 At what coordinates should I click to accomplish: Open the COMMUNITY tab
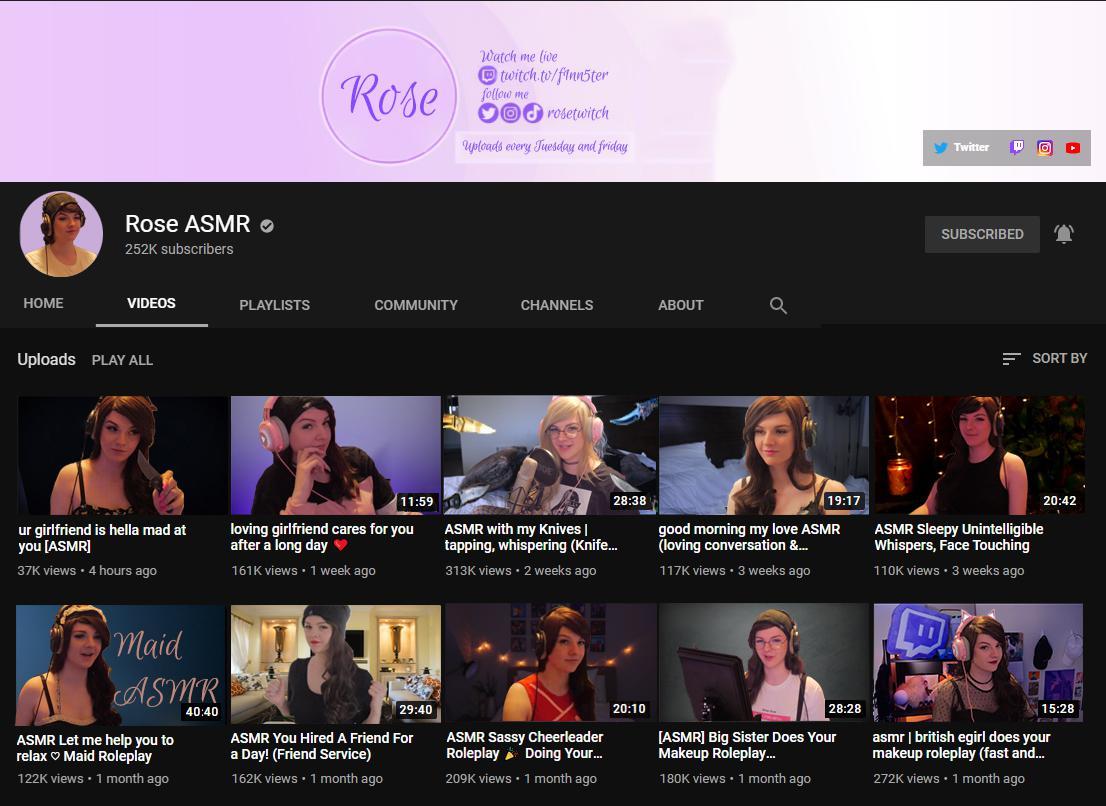415,305
